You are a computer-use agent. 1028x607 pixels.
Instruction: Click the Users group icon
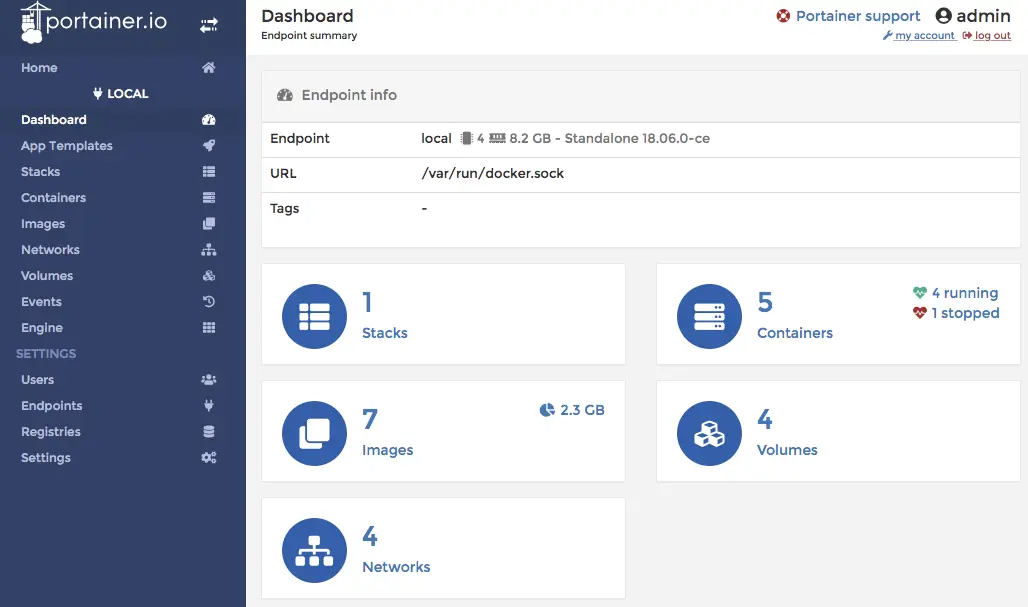tap(208, 380)
